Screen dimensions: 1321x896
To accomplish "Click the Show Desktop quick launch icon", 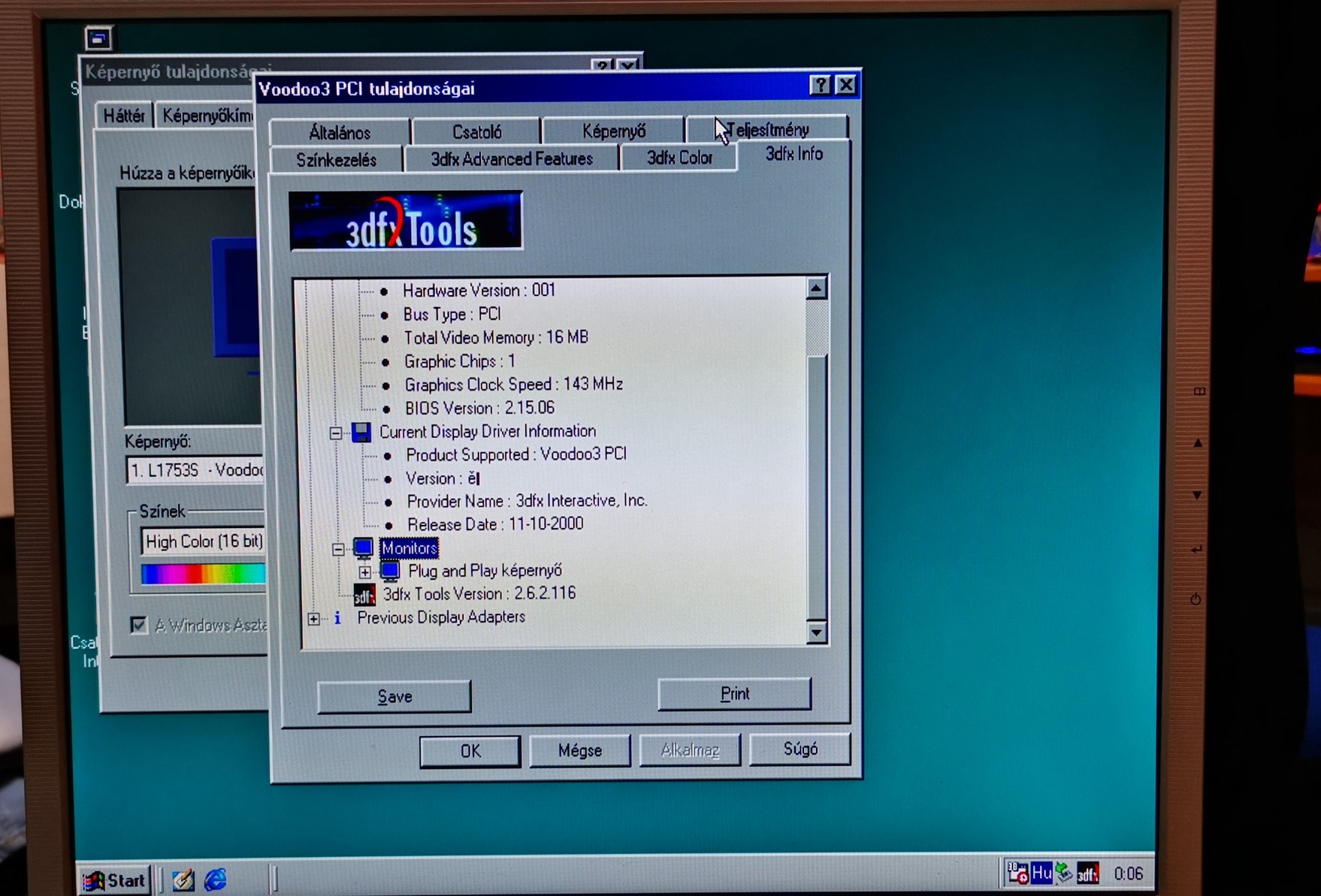I will [183, 879].
